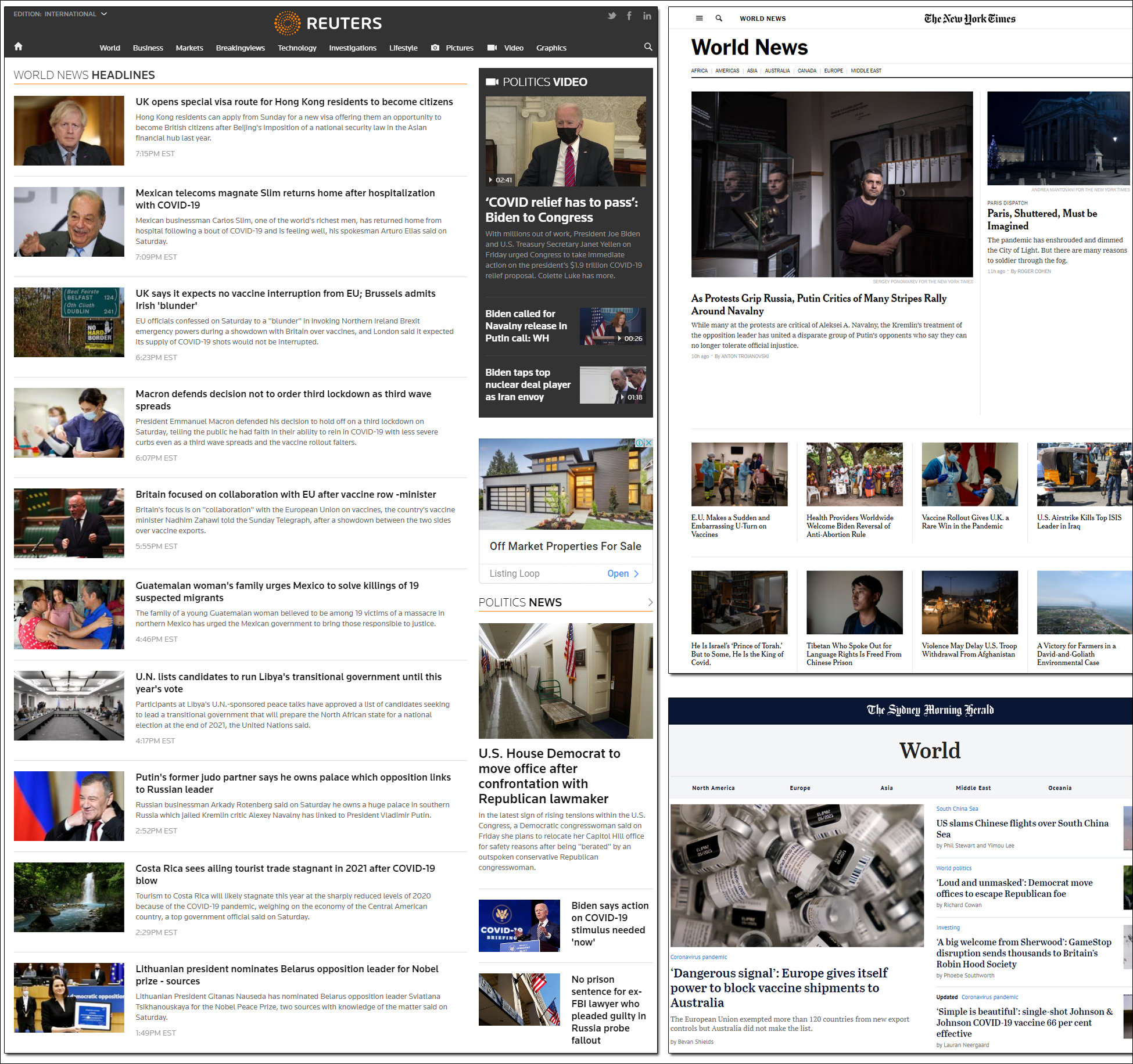Open the Edition: International dropdown
The height and width of the screenshot is (1064, 1133).
tap(60, 14)
